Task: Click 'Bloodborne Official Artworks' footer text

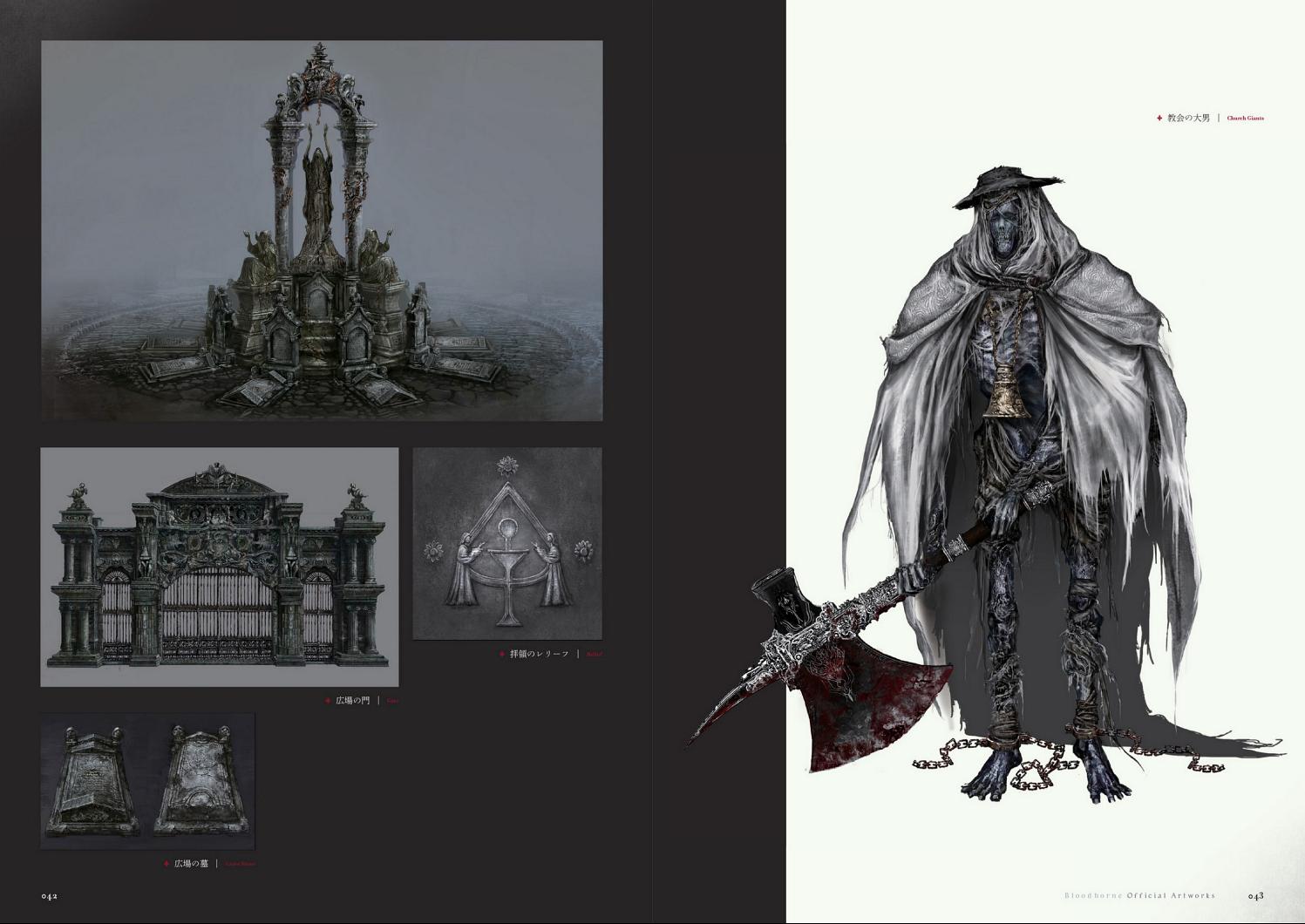Action: [1139, 895]
